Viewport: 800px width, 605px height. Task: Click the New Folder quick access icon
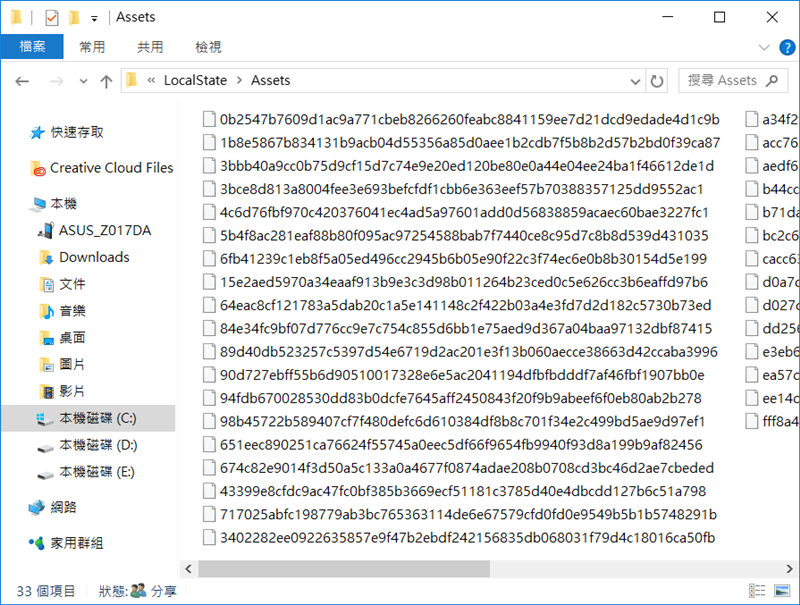click(74, 18)
